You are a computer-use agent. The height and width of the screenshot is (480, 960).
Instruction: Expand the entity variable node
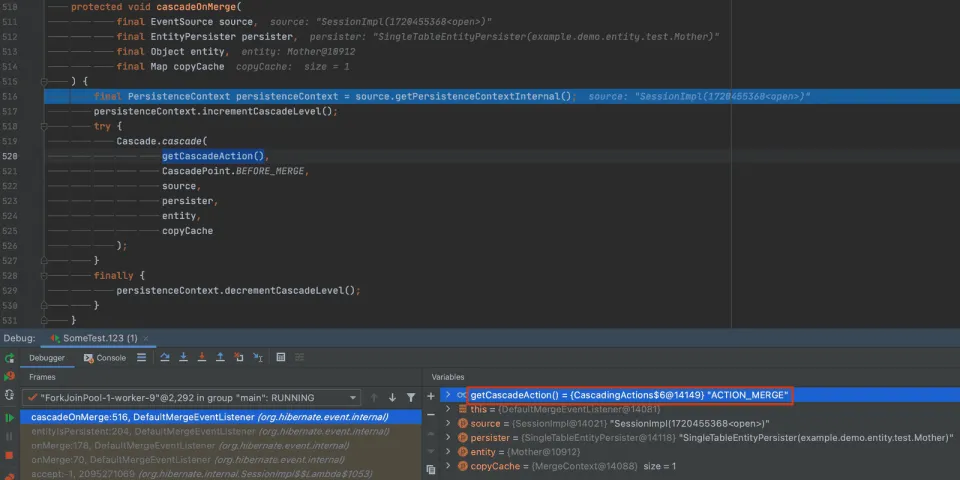coord(448,452)
